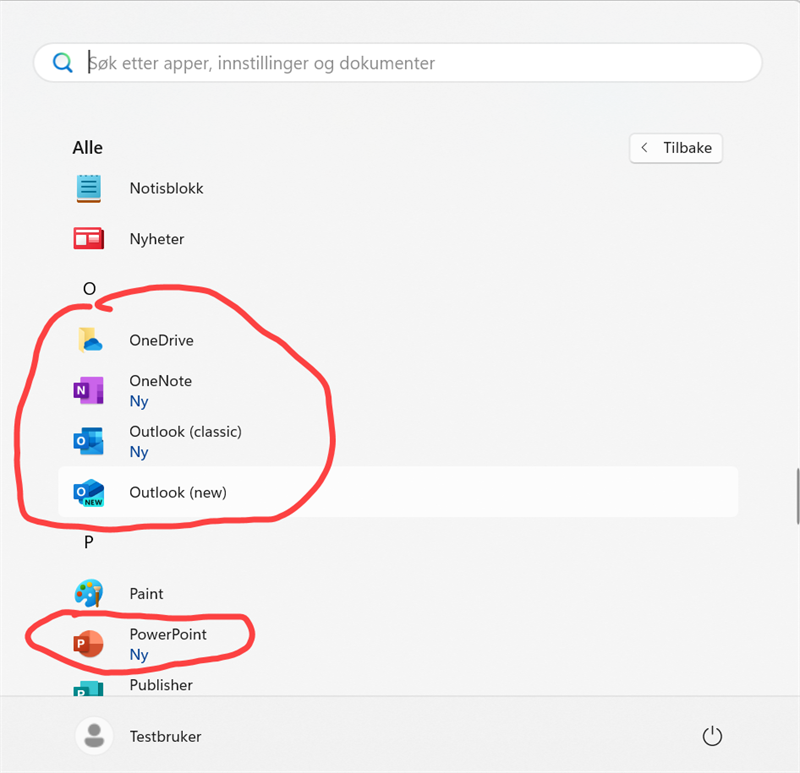Open the Paint app

pyautogui.click(x=146, y=593)
